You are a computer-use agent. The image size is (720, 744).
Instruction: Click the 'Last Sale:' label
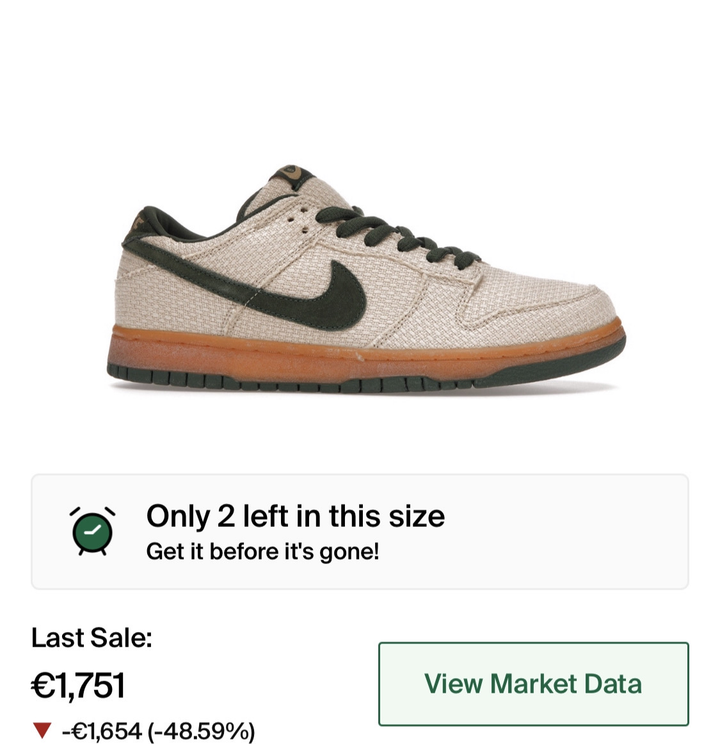pyautogui.click(x=92, y=637)
